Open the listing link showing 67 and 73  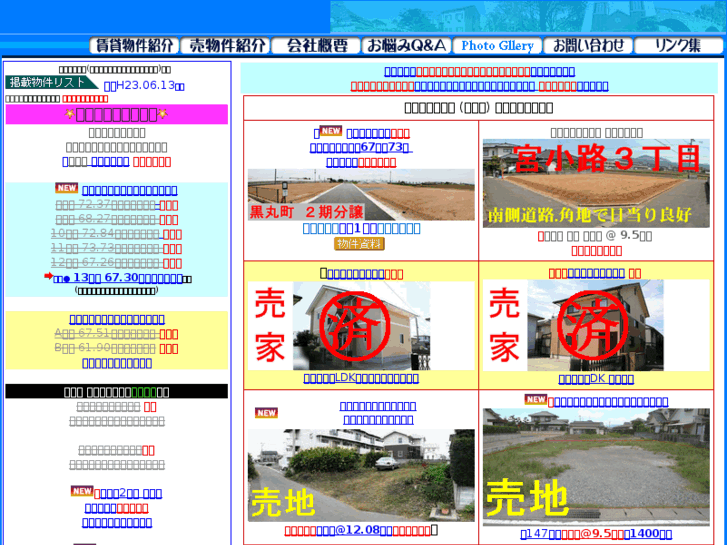pyautogui.click(x=361, y=147)
